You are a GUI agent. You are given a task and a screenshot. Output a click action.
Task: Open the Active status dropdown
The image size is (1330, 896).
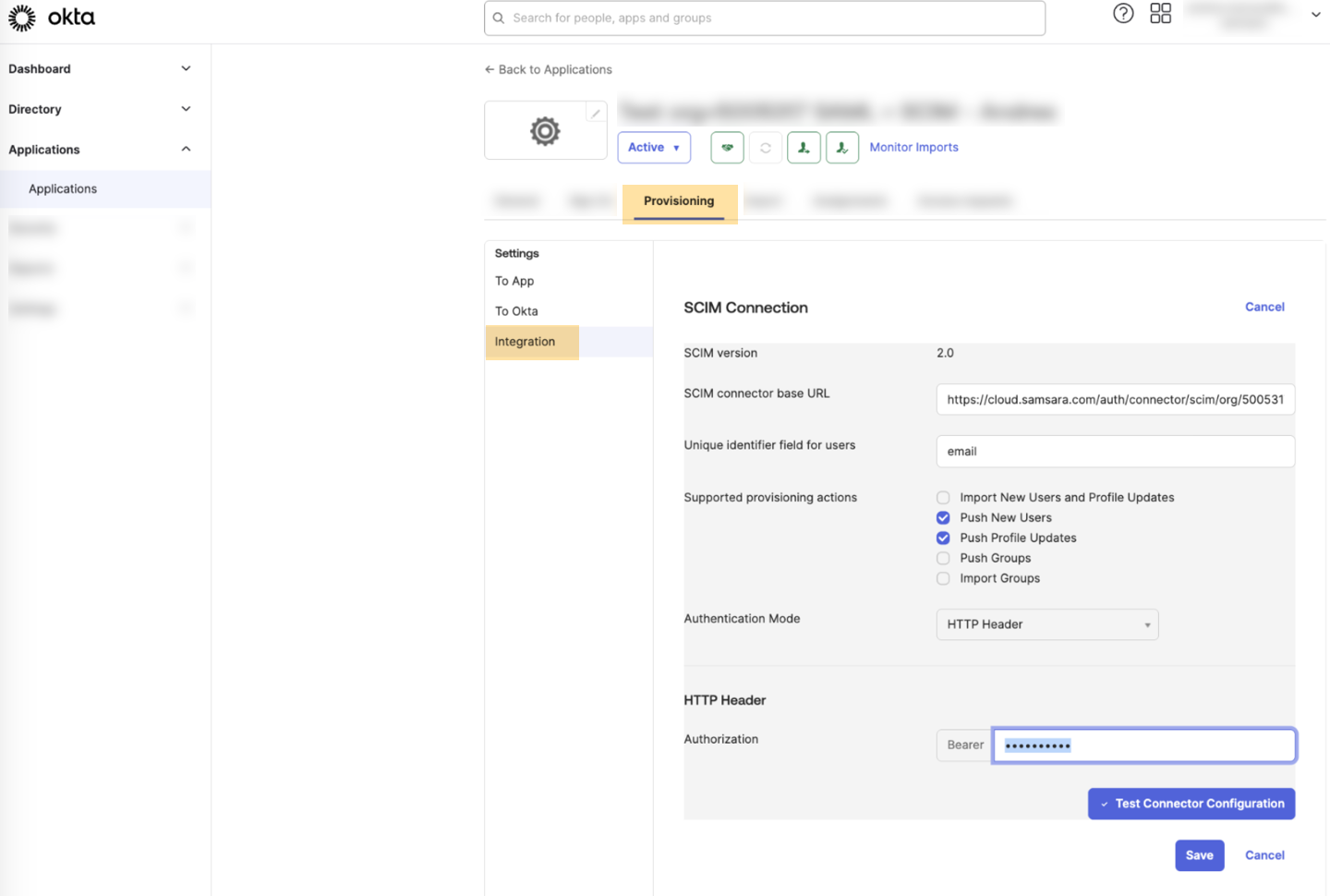point(654,148)
